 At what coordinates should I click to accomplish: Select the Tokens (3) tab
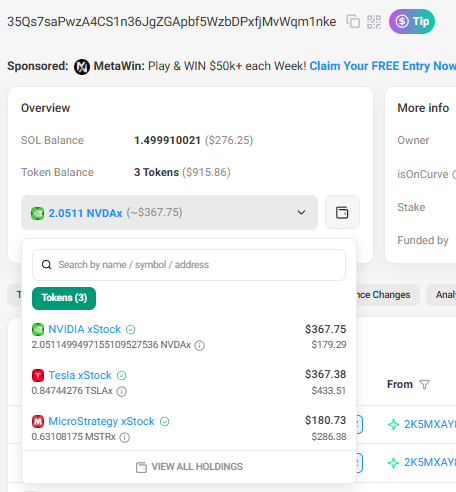tap(64, 298)
